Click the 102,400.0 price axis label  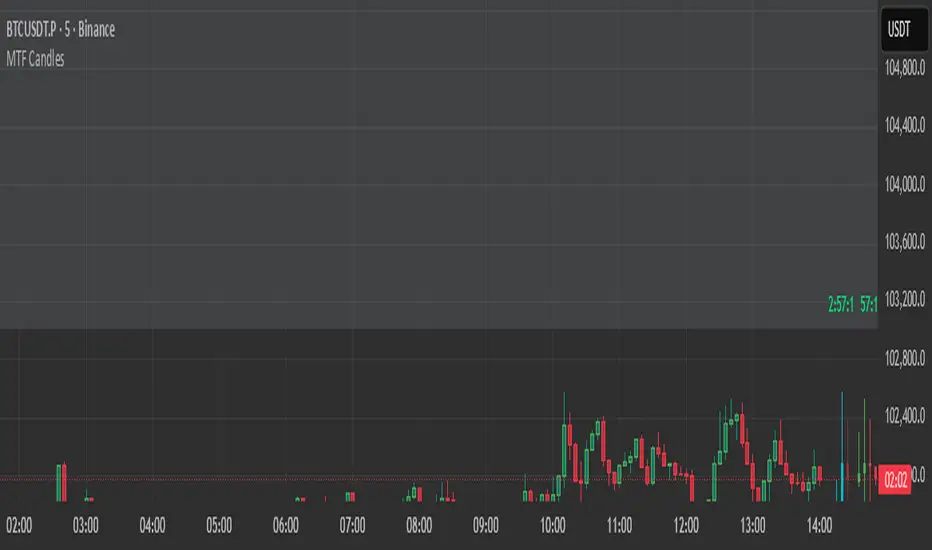pyautogui.click(x=905, y=415)
